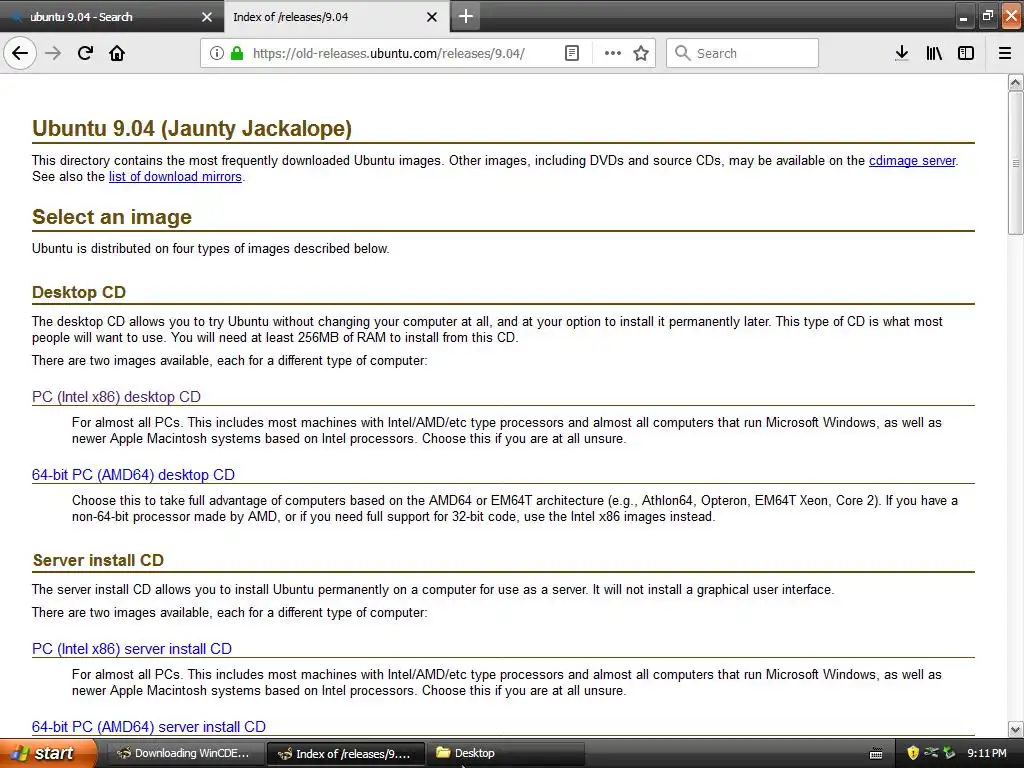
Task: Focus the Search box in toolbar
Action: (x=742, y=53)
